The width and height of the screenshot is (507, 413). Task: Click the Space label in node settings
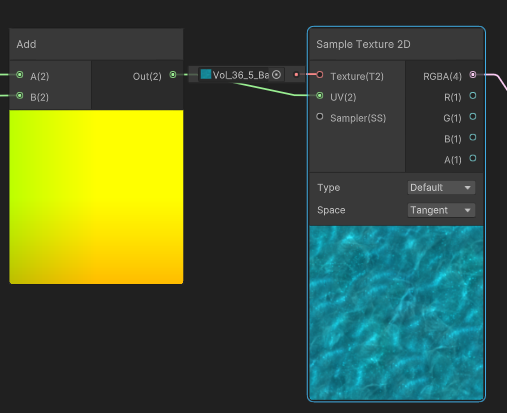pyautogui.click(x=331, y=210)
